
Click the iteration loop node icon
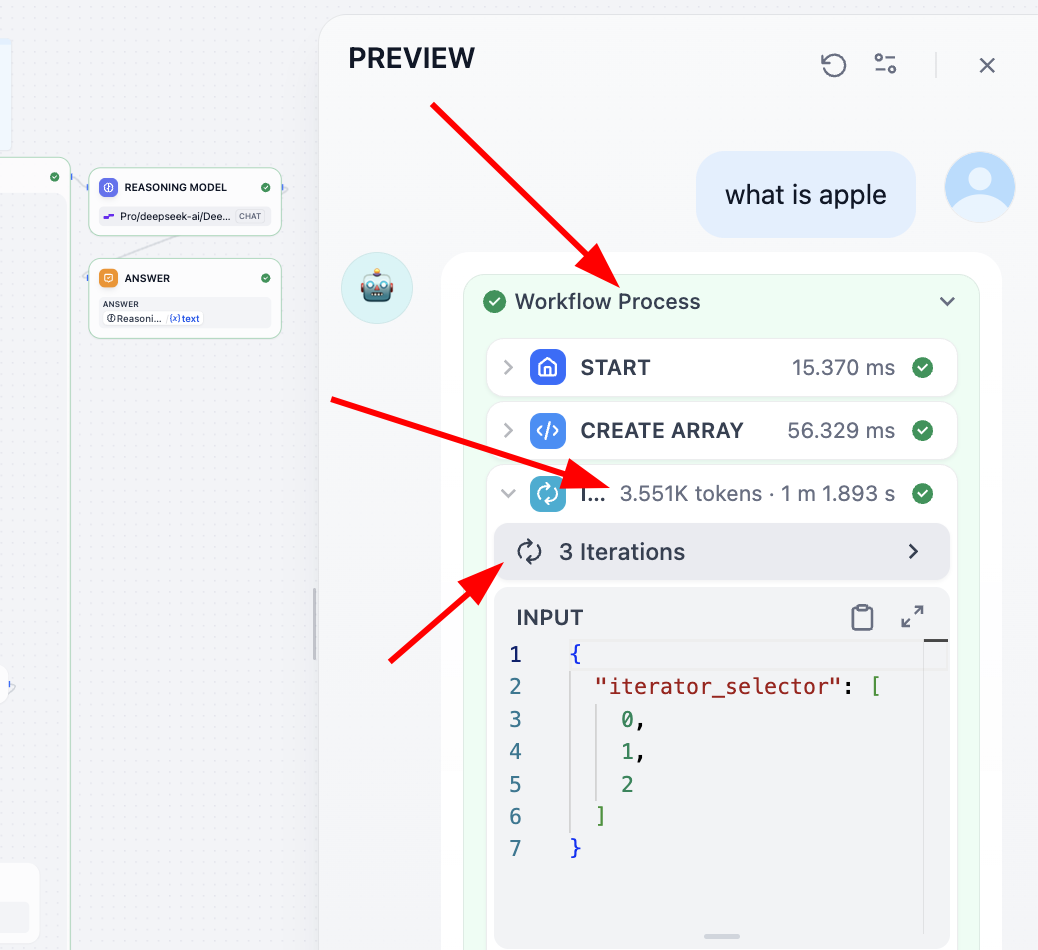point(548,493)
